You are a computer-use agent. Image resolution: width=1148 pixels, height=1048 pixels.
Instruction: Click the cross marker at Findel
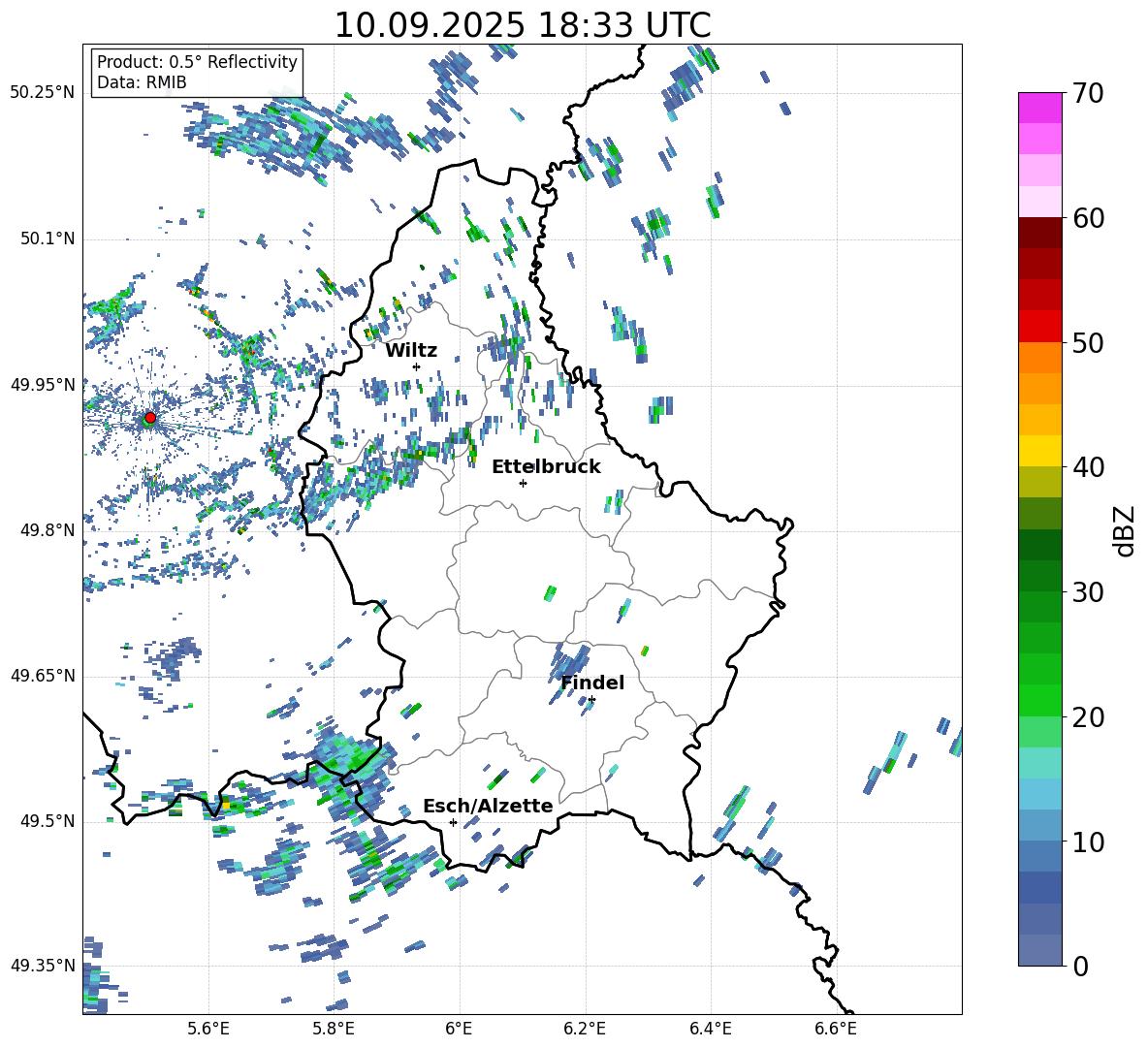point(591,700)
